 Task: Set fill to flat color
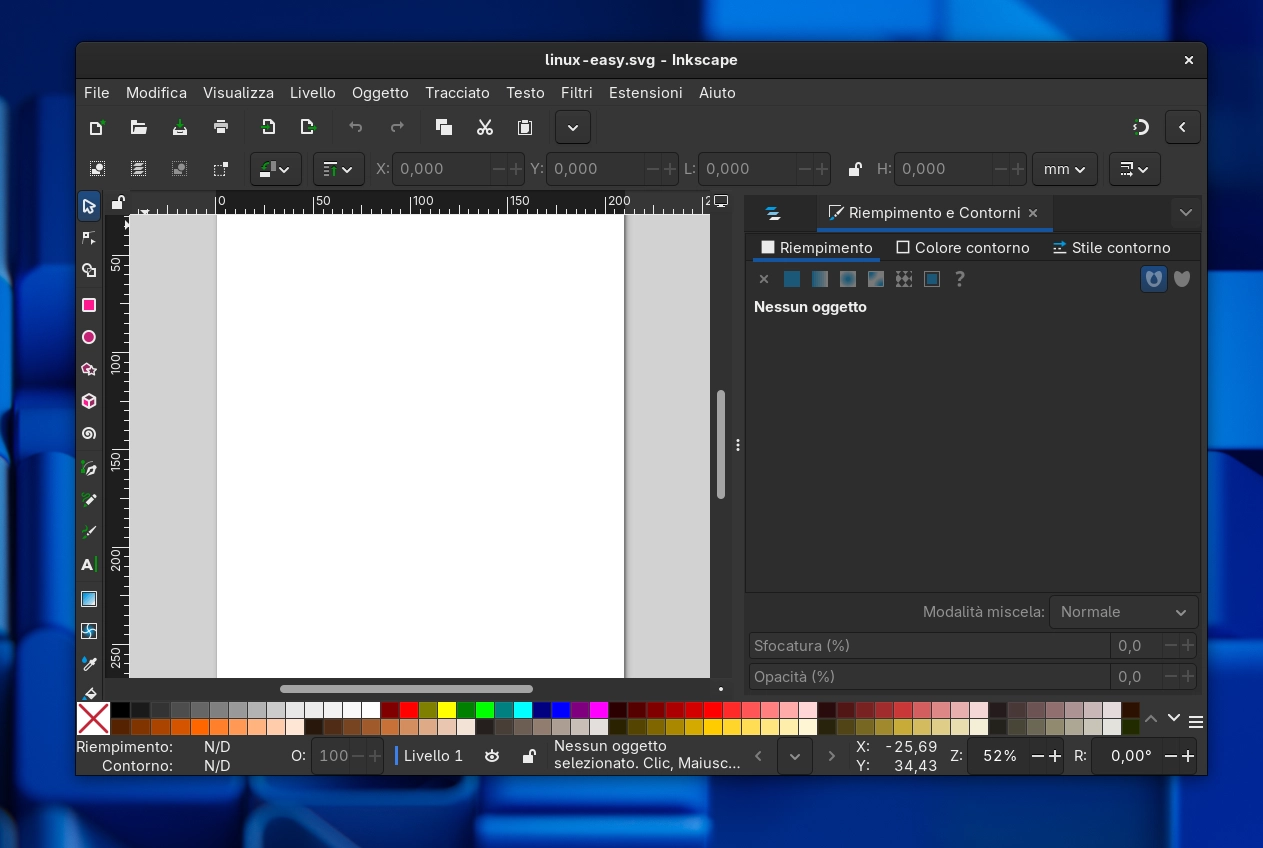pyautogui.click(x=792, y=279)
